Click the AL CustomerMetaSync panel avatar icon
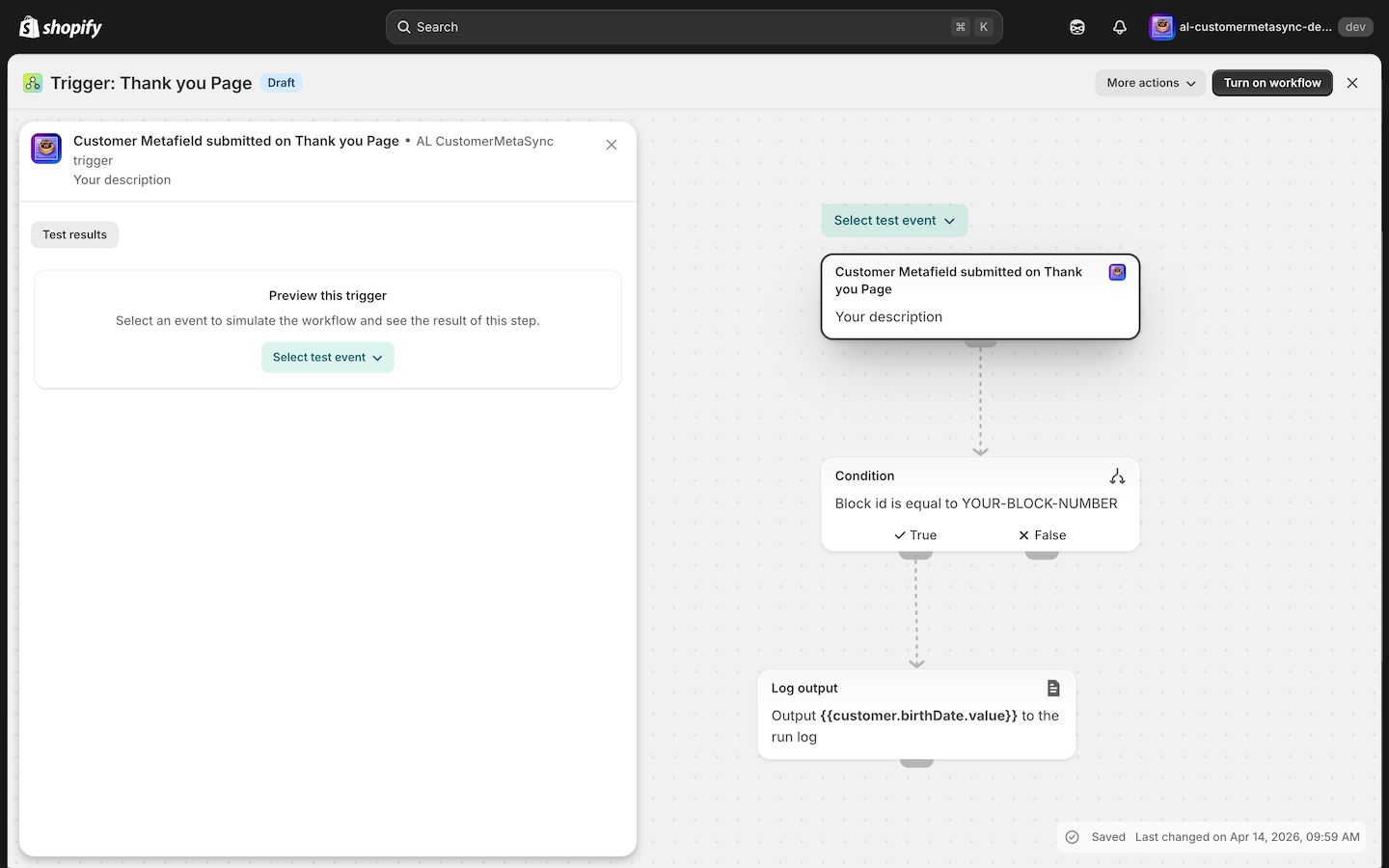1389x868 pixels. click(46, 149)
